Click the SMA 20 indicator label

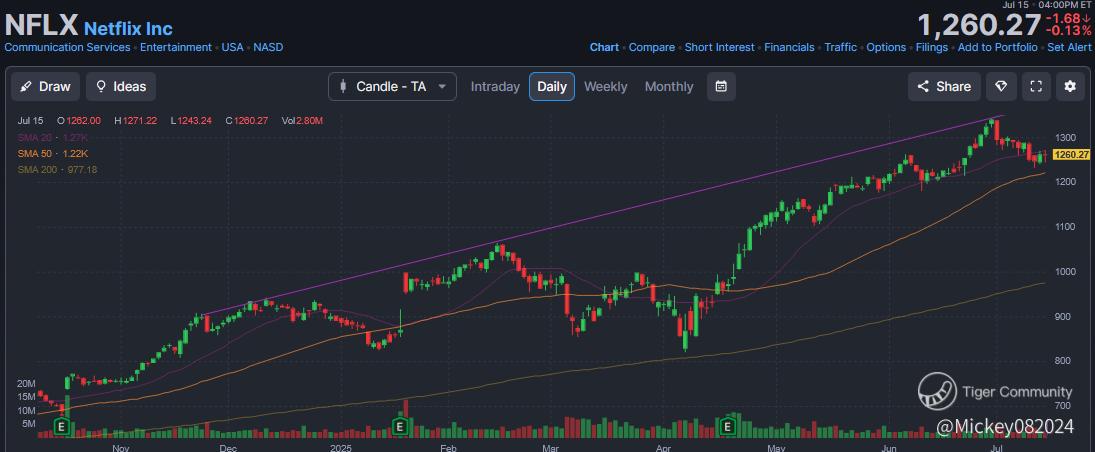[x=52, y=138]
